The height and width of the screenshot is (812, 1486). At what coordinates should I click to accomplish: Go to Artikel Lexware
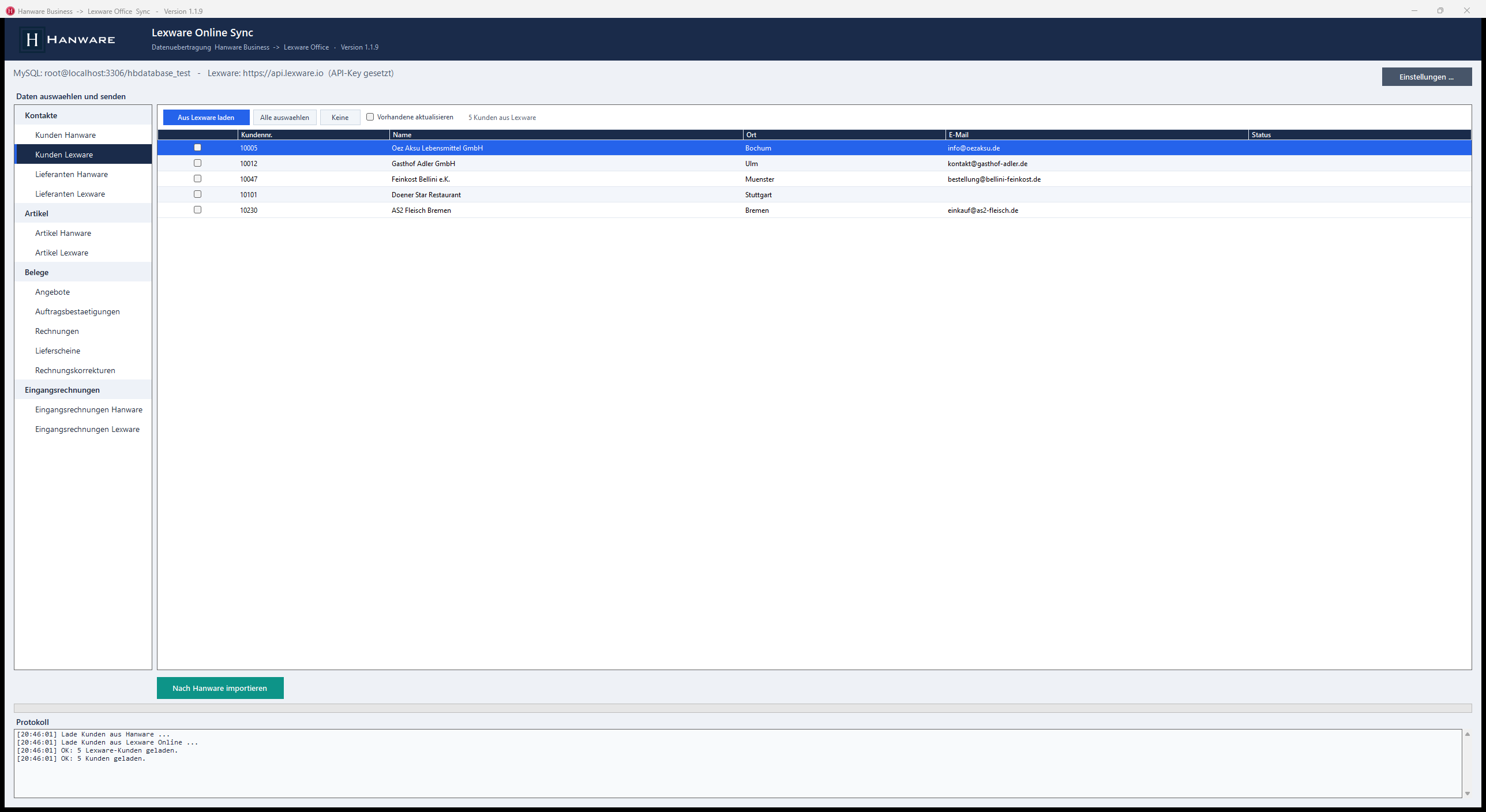(83, 253)
